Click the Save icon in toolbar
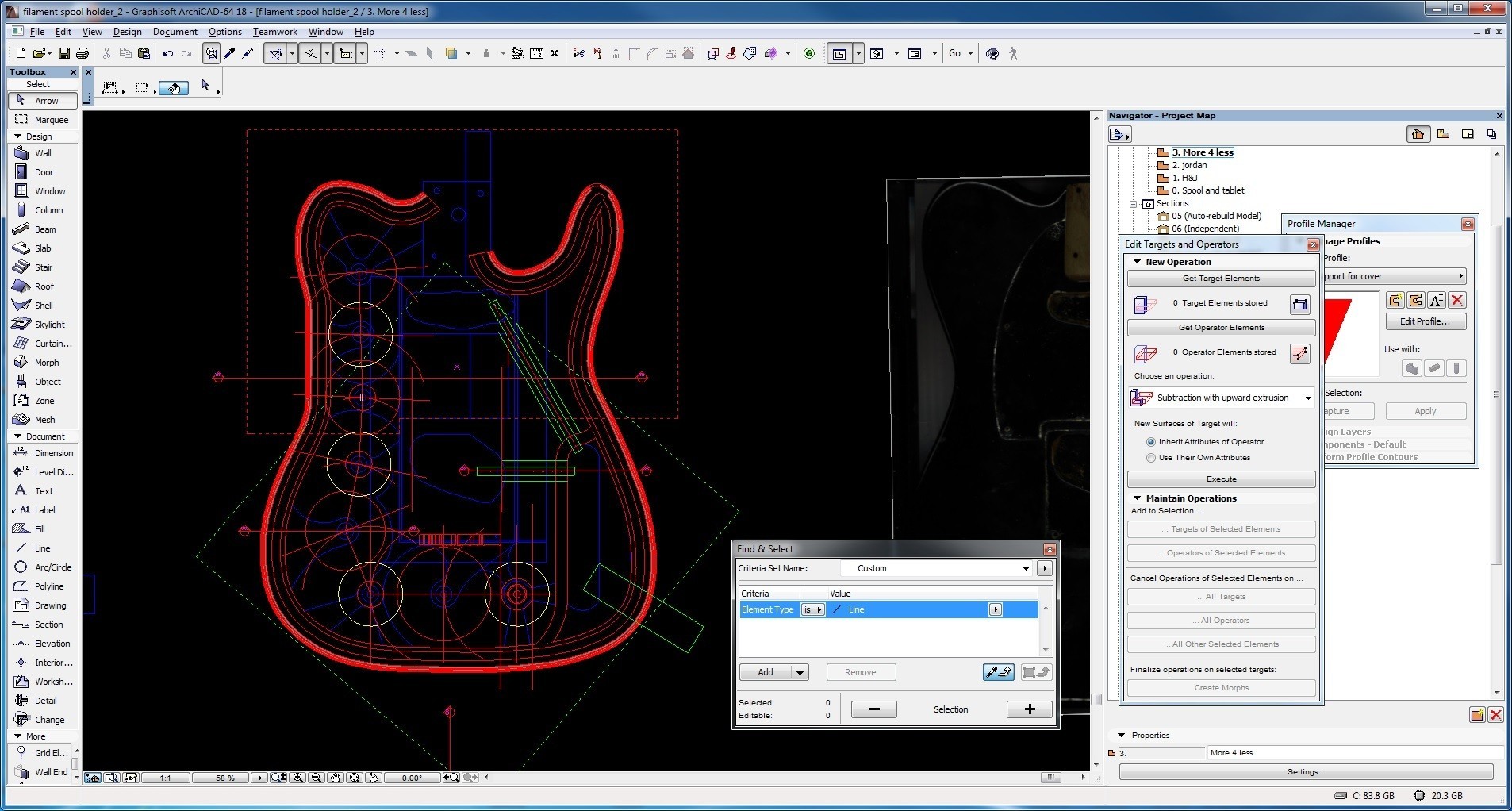The image size is (1512, 811). (64, 53)
